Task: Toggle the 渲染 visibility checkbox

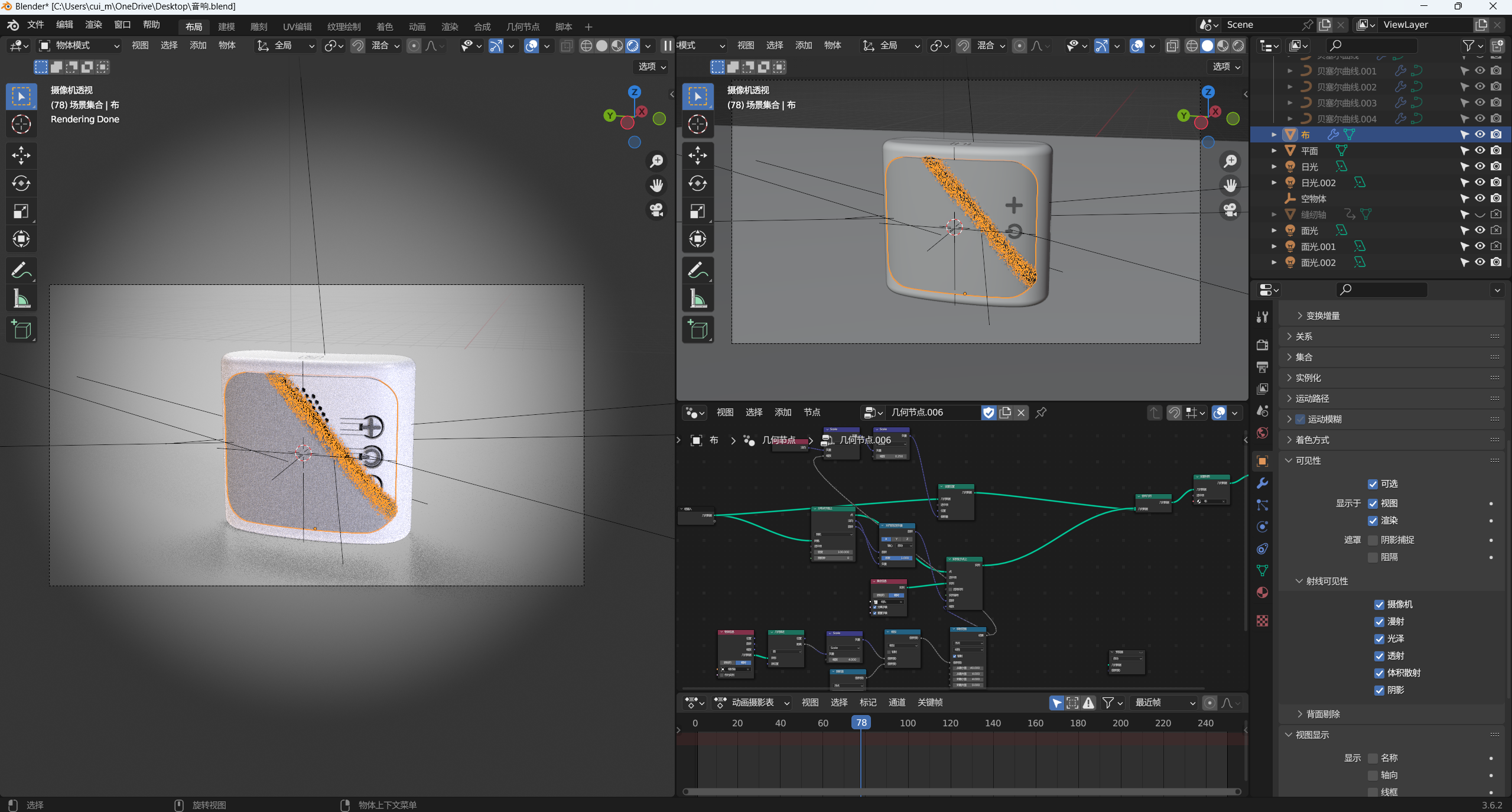Action: click(x=1373, y=521)
